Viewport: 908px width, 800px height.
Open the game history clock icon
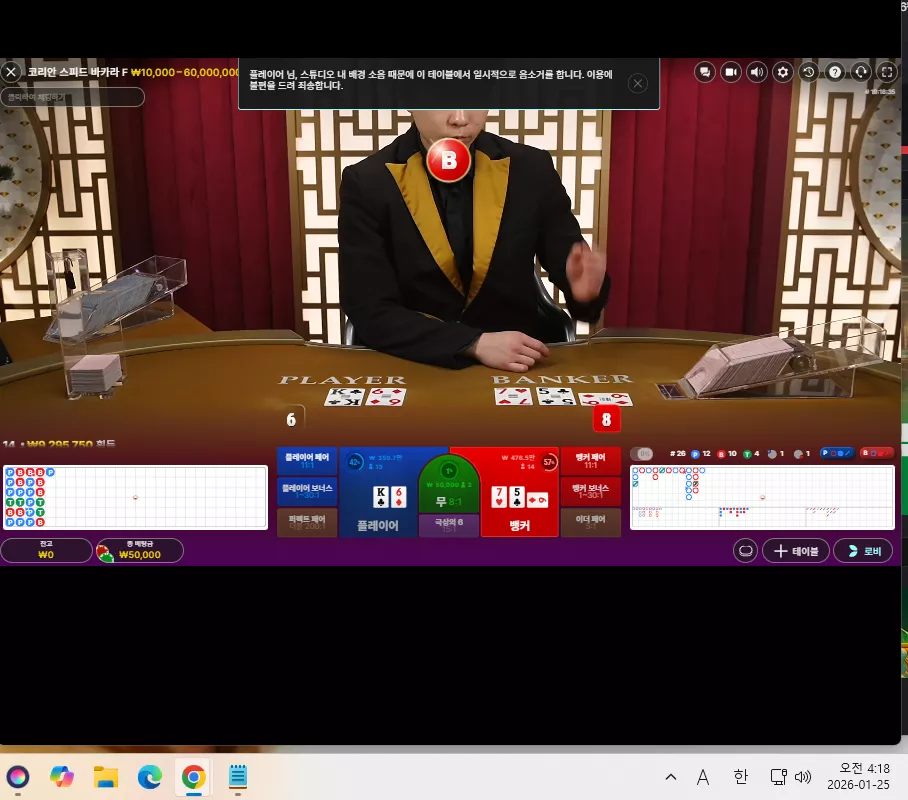pyautogui.click(x=809, y=72)
